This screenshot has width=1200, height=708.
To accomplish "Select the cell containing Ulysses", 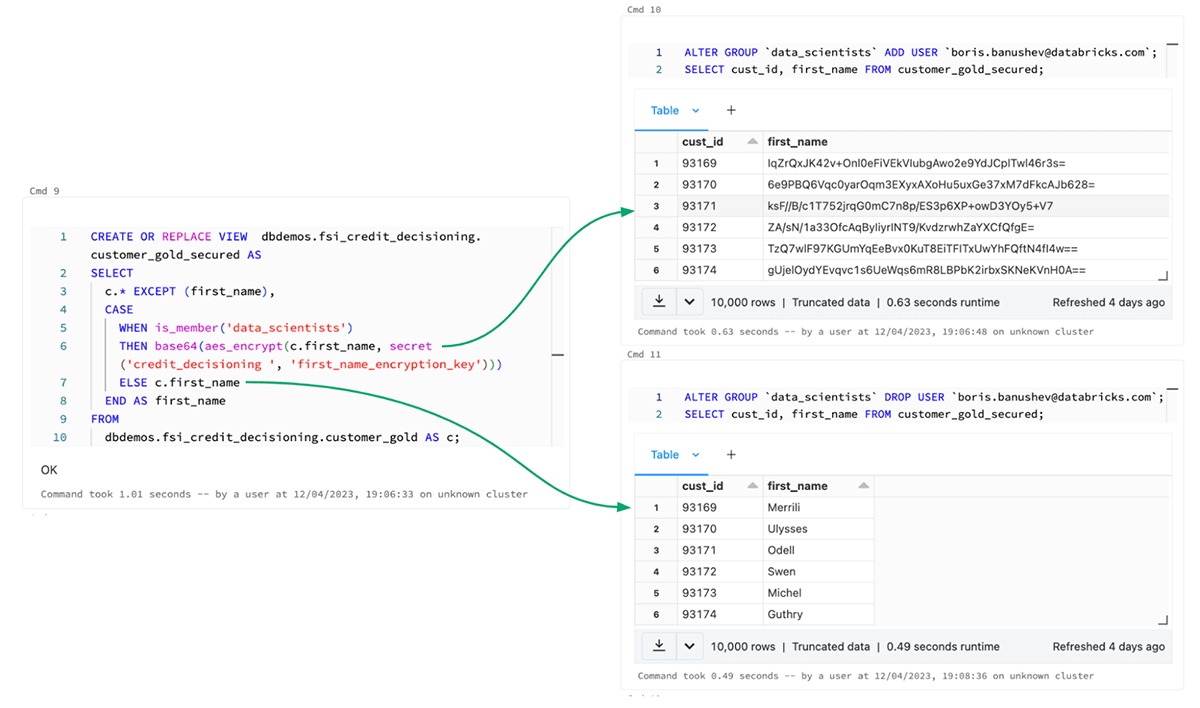I will tap(785, 529).
